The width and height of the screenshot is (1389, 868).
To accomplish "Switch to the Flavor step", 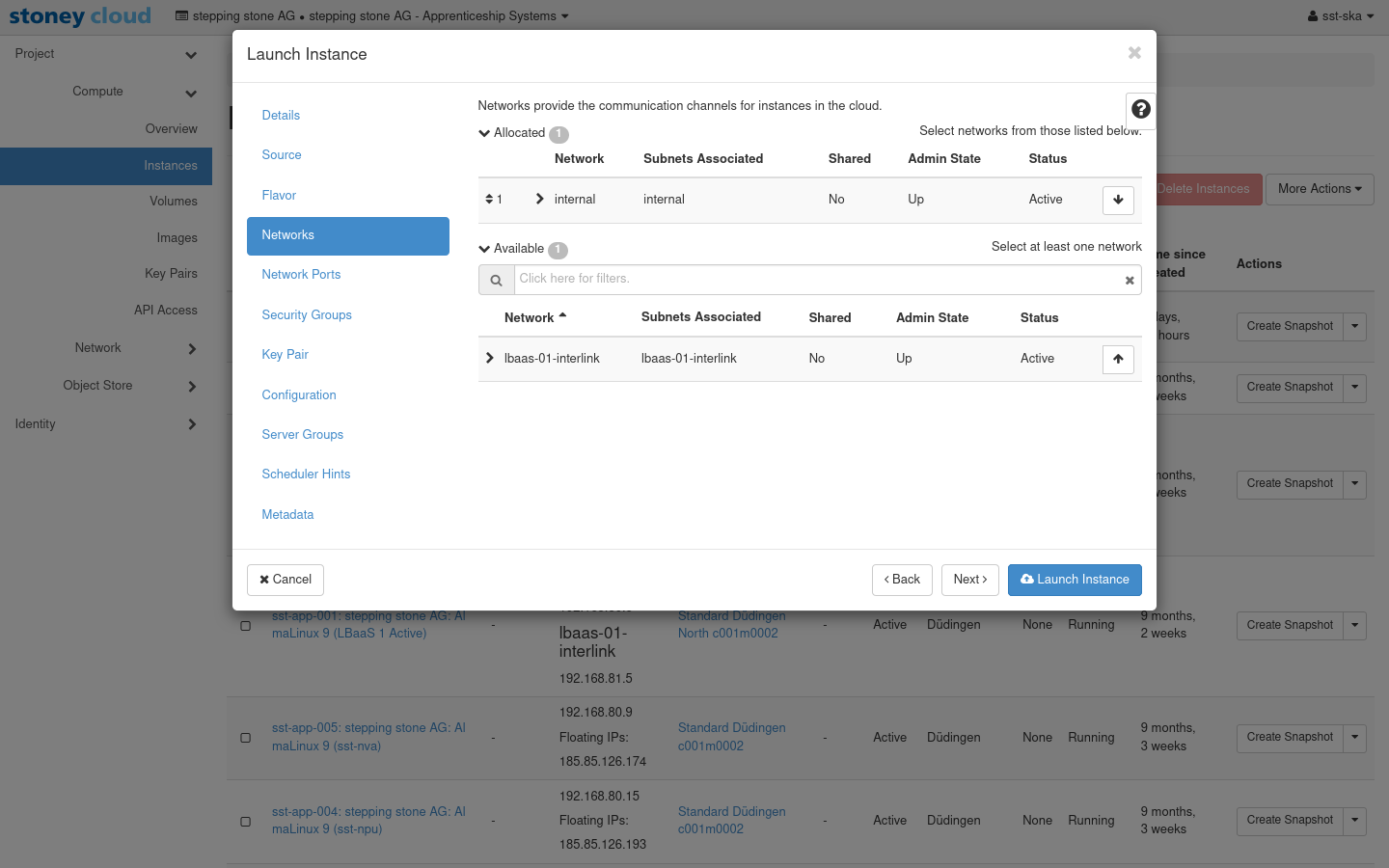I will pos(279,196).
